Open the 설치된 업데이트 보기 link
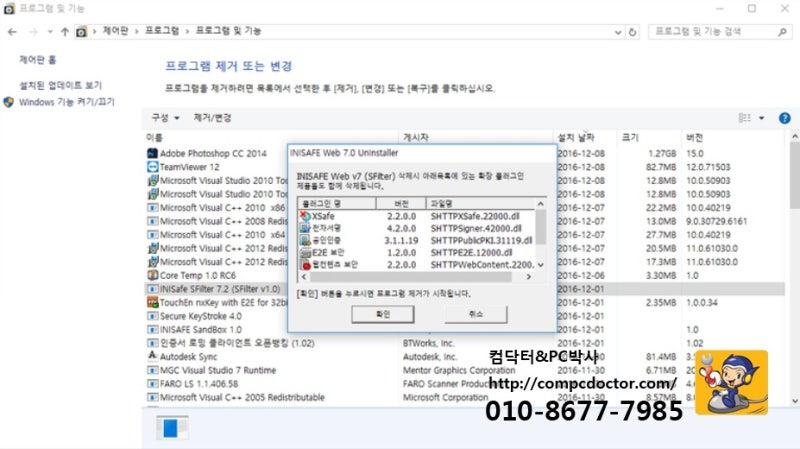 61,85
